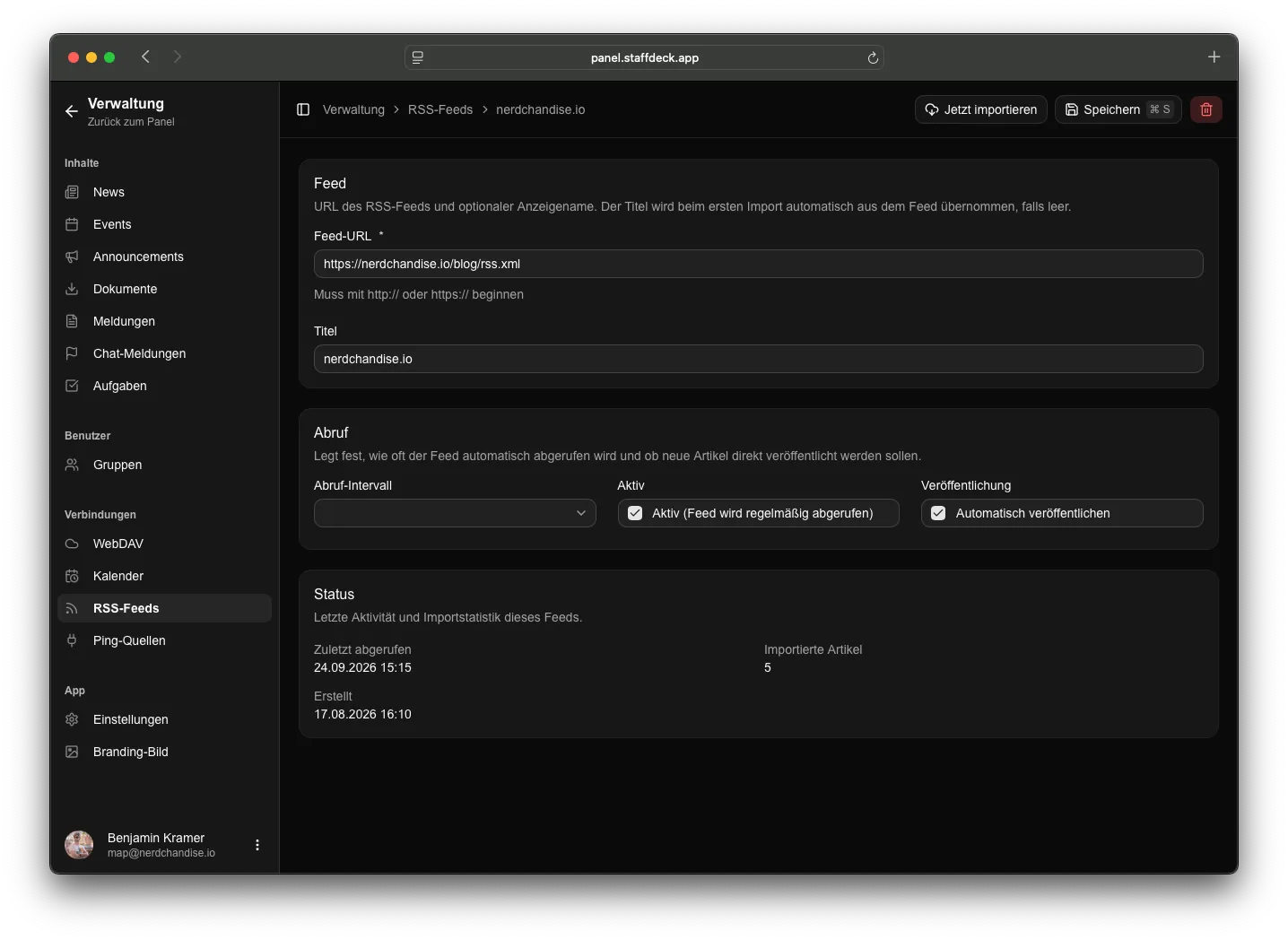Open Events in the sidebar

[x=164, y=224]
